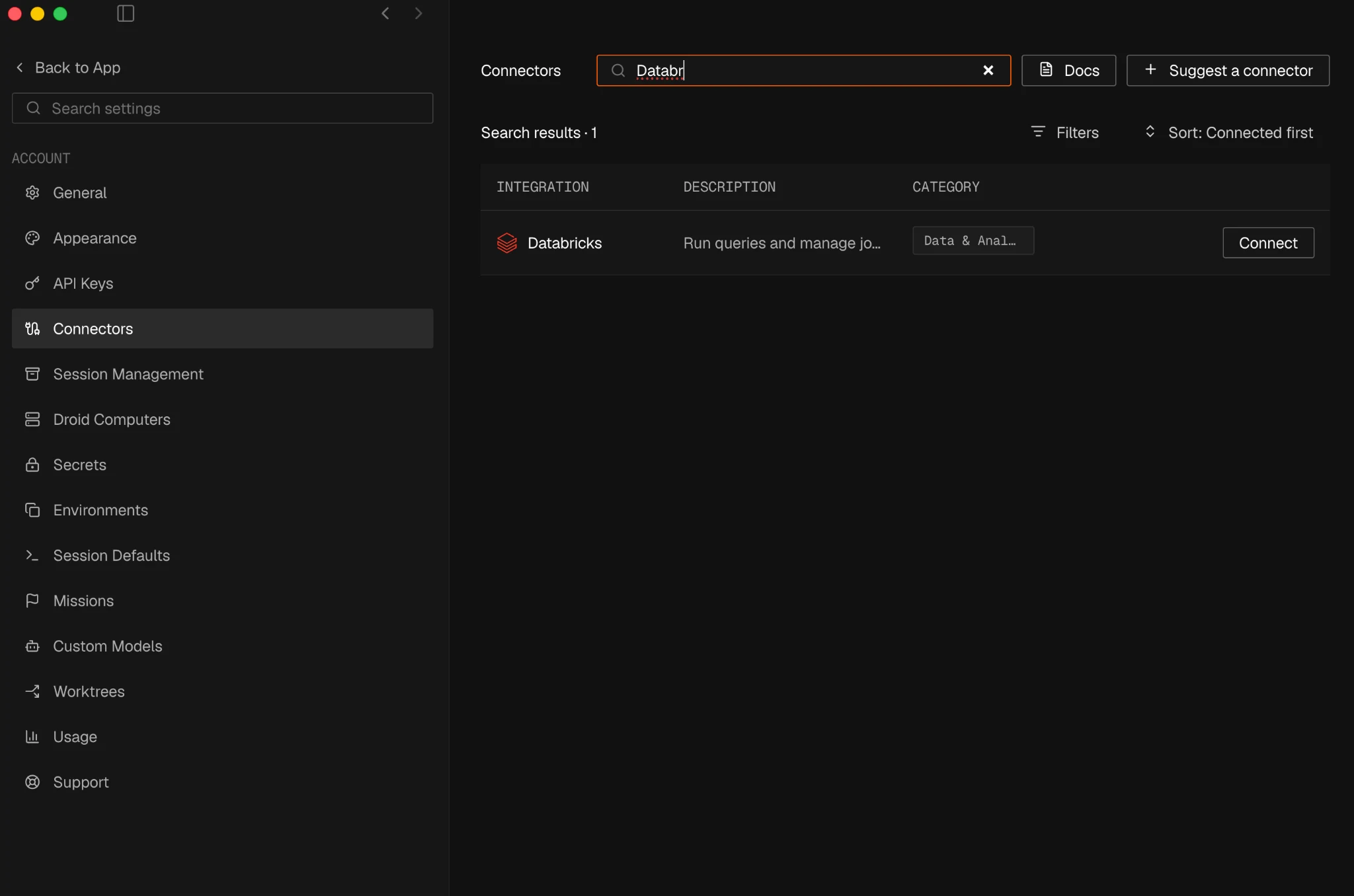Go back with the left arrow

(385, 13)
